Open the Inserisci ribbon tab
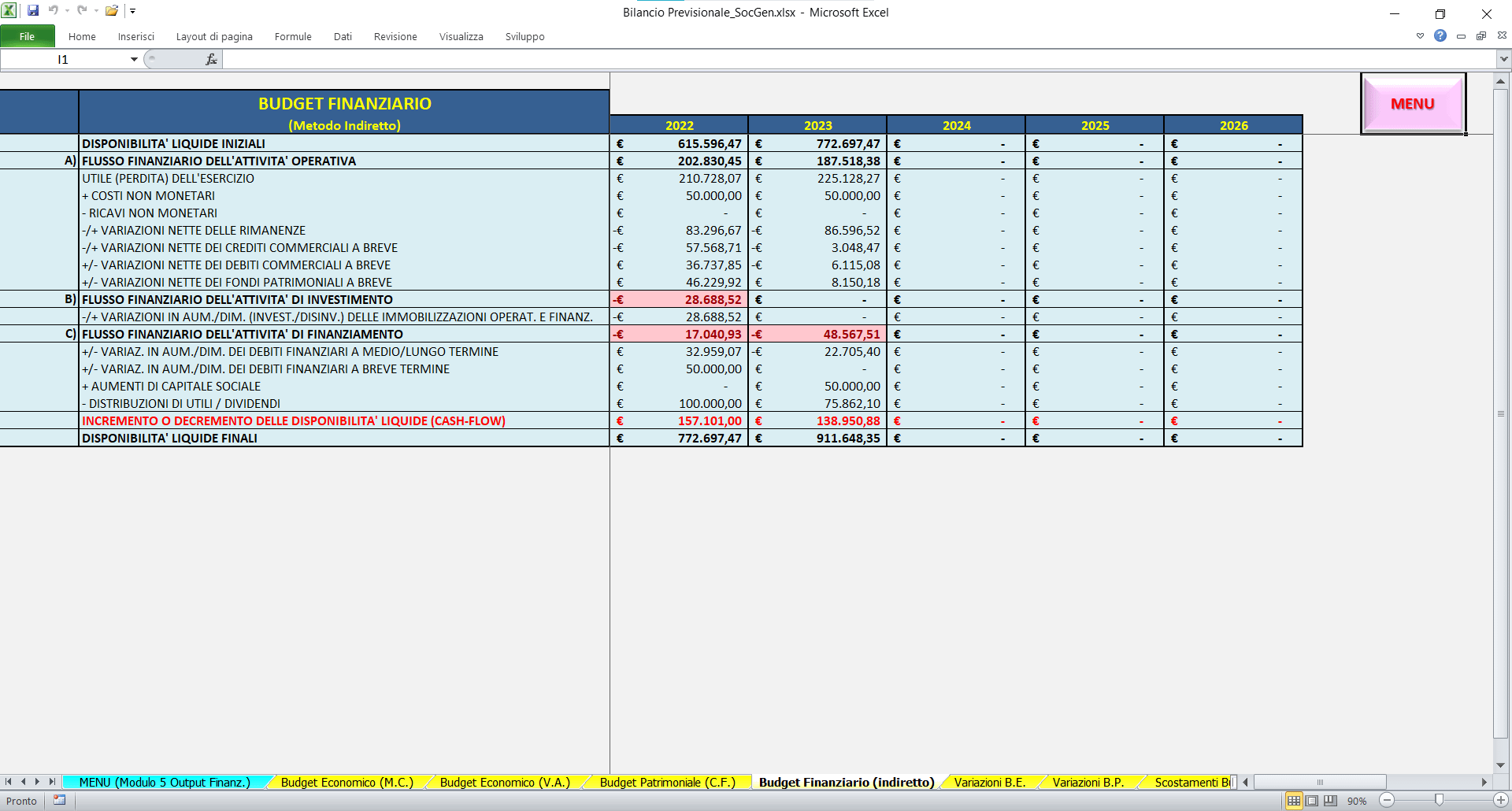 [x=136, y=36]
